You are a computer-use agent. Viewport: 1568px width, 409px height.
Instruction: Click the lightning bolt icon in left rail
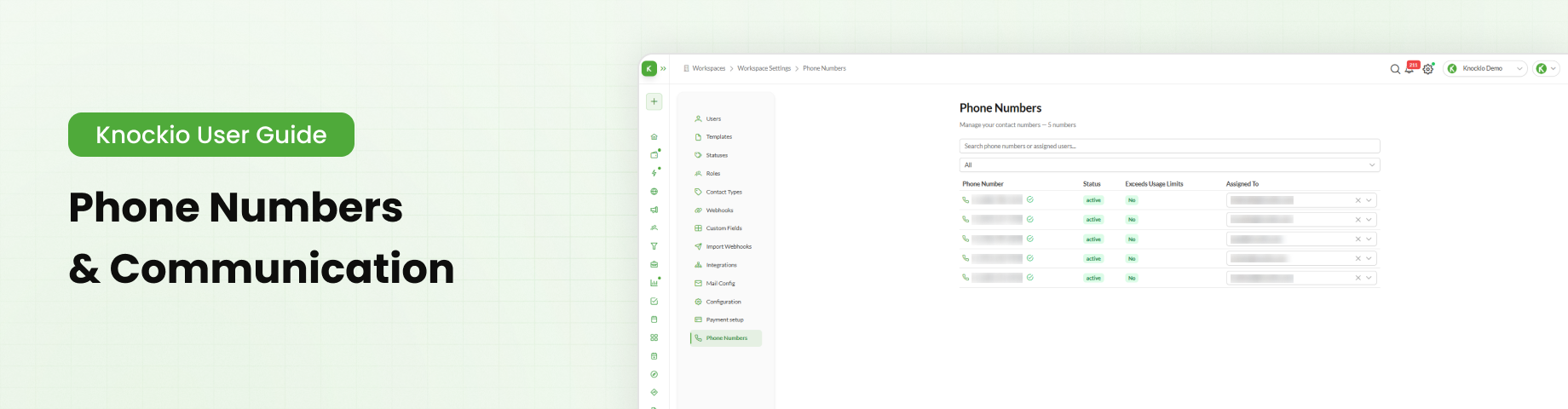point(654,173)
